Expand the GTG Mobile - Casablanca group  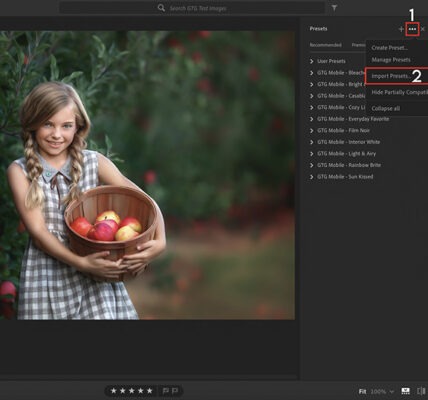337,96
